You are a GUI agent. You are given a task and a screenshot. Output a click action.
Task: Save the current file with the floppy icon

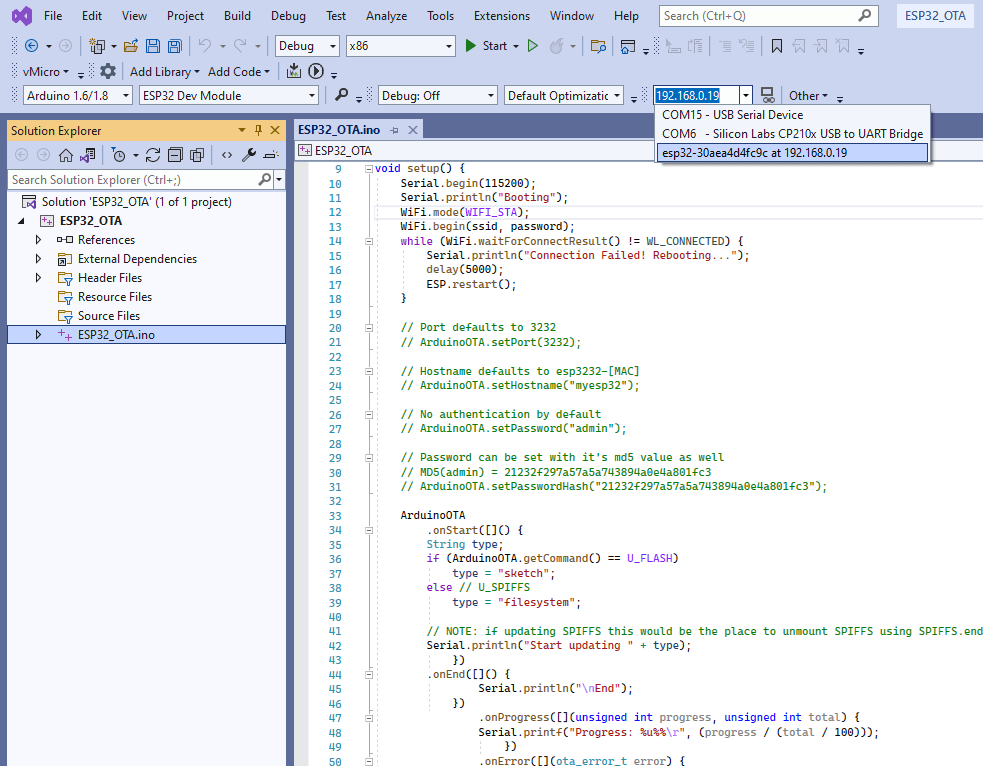153,46
